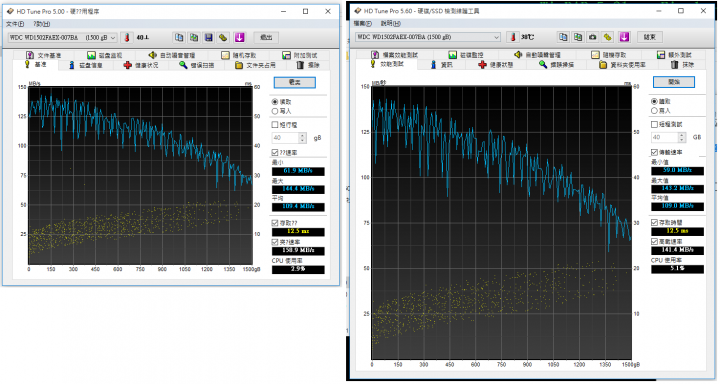Toggle Burst rate checkbox in HD Tune 5.00
Screen dimensions: 720x384
(275, 242)
